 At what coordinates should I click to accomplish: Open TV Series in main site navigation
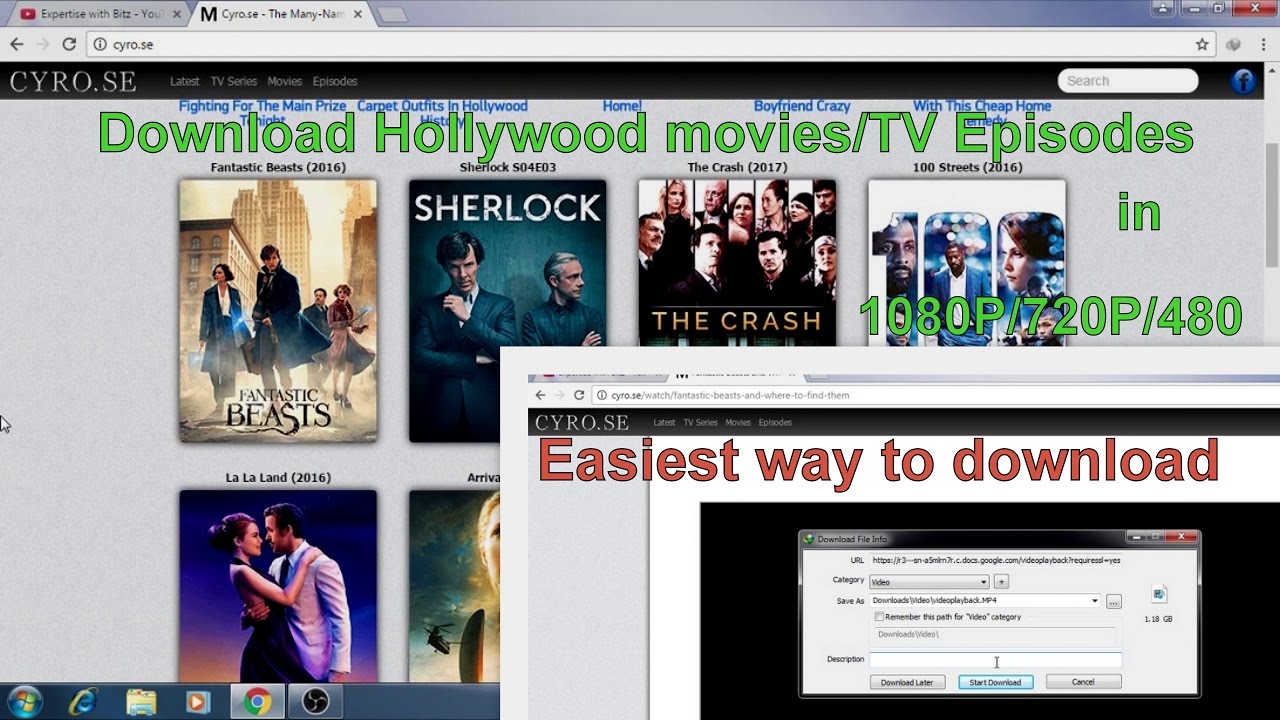pyautogui.click(x=233, y=81)
